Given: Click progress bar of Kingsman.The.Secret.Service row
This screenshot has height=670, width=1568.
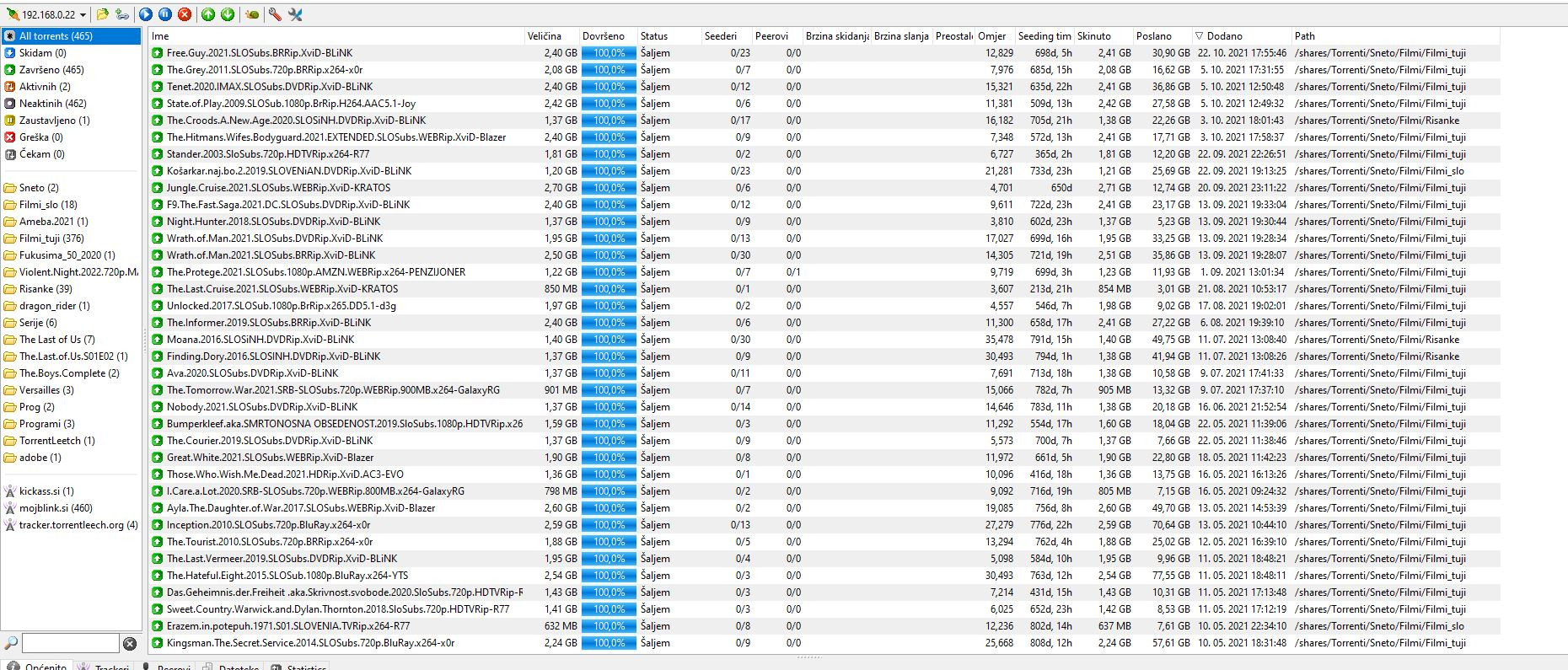Looking at the screenshot, I should click(609, 643).
